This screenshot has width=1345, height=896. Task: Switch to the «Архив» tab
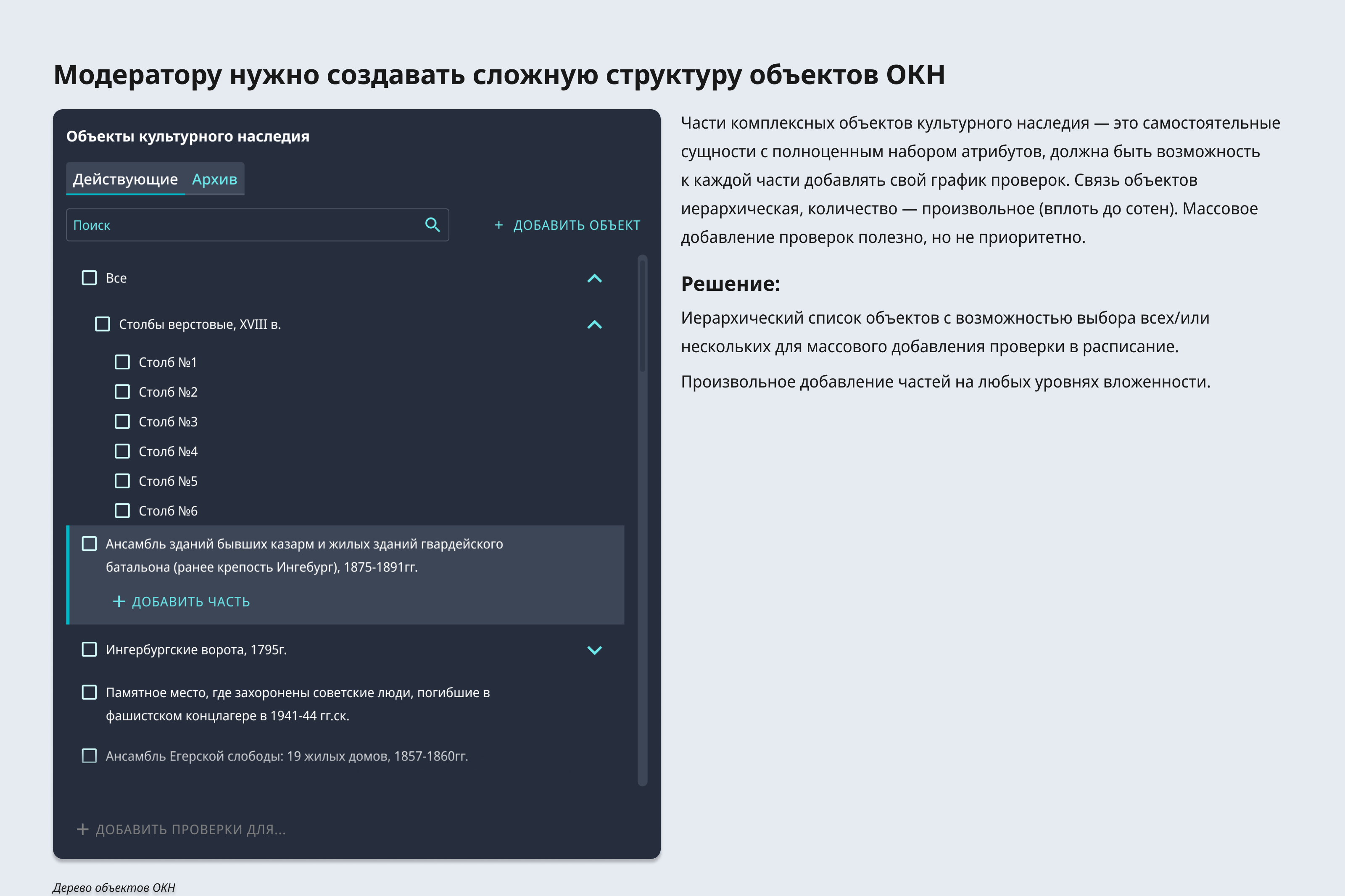coord(214,179)
